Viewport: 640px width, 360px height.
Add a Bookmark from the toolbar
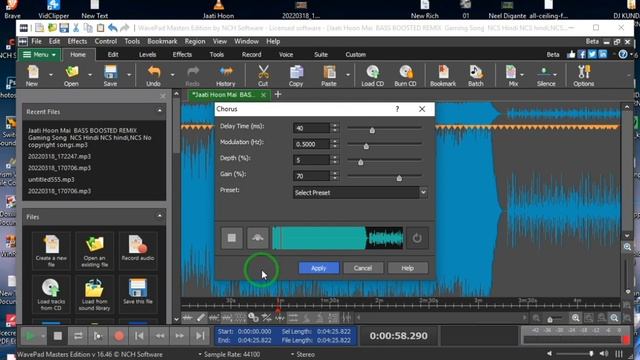point(443,76)
